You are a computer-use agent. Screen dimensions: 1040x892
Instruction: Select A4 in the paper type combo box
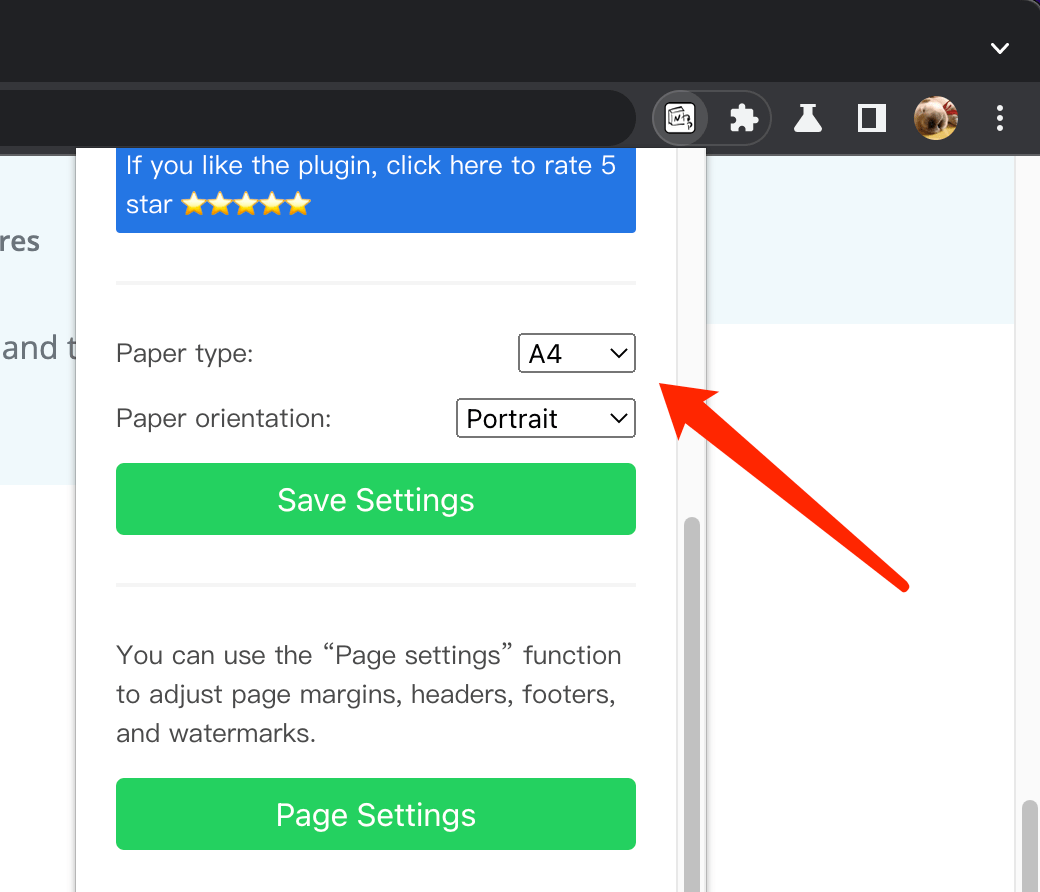(577, 353)
